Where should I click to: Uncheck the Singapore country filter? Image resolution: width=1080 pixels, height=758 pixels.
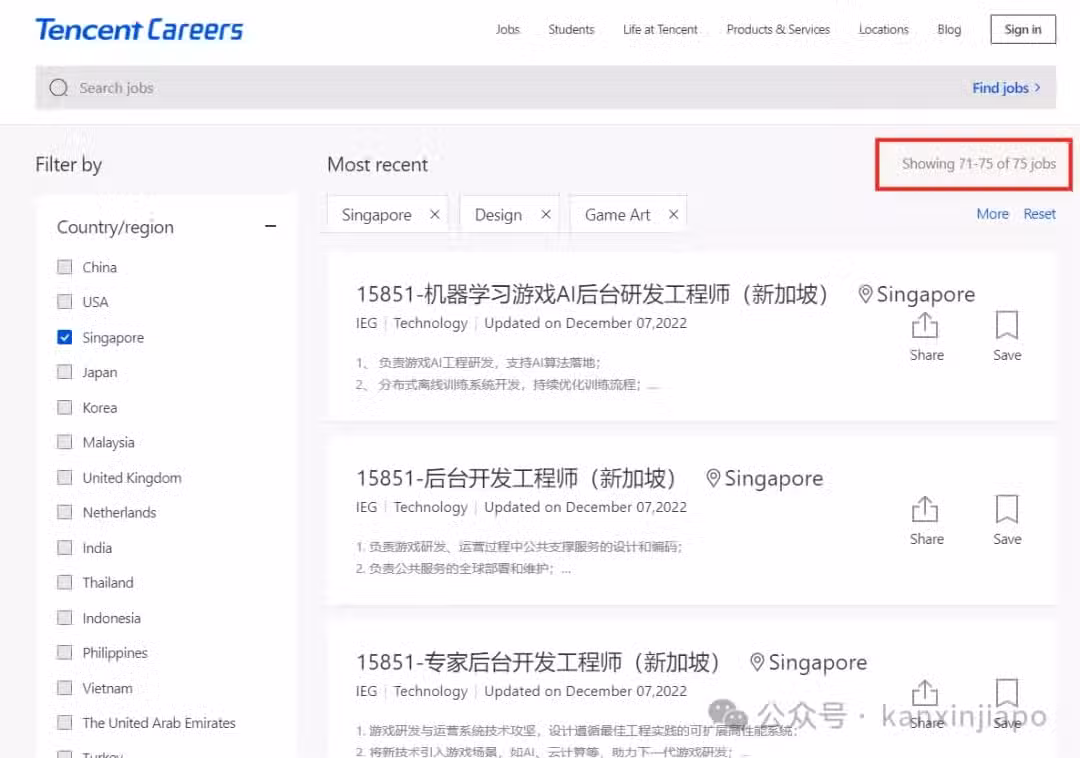click(x=65, y=337)
